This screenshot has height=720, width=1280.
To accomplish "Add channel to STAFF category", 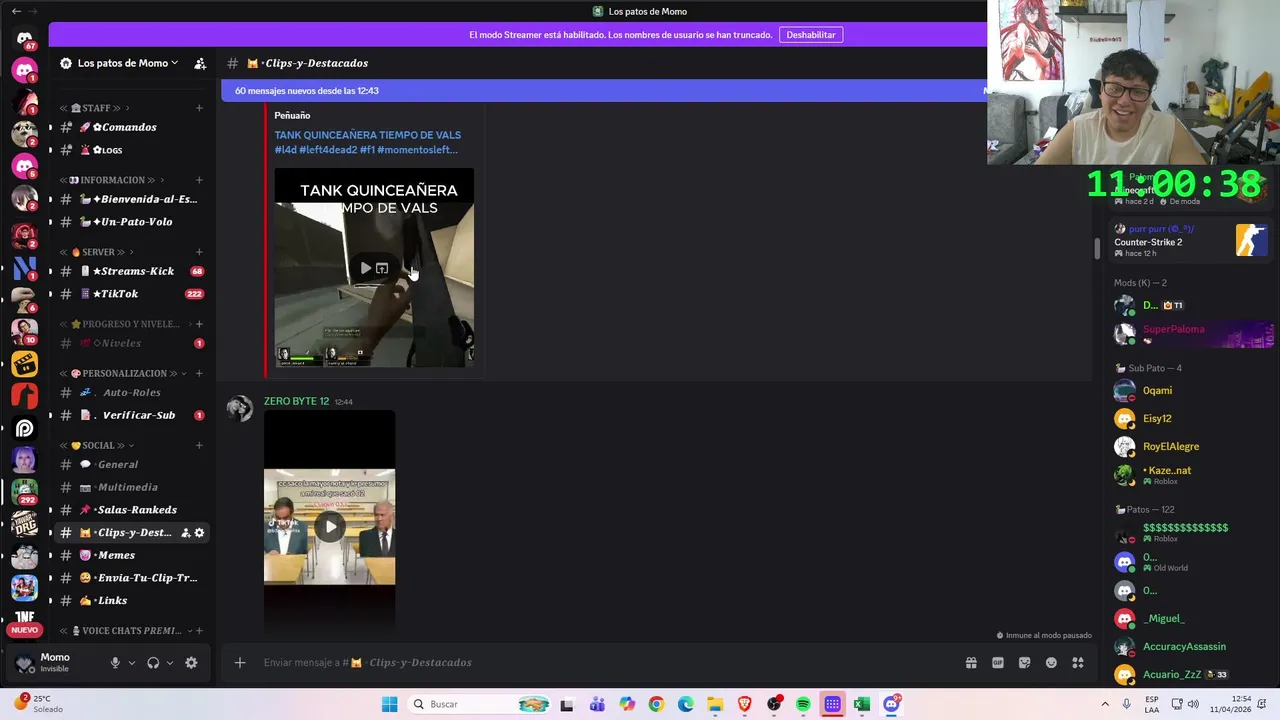I will tap(199, 108).
